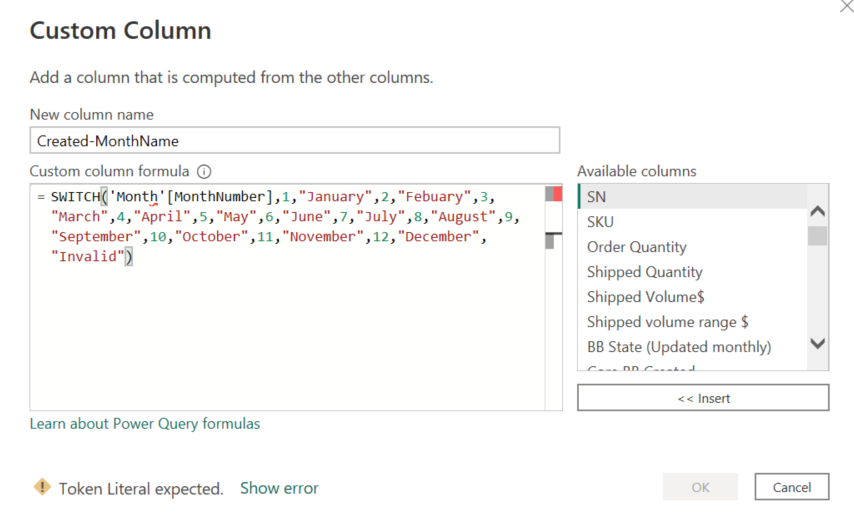
Task: Click the << Insert button
Action: (703, 398)
